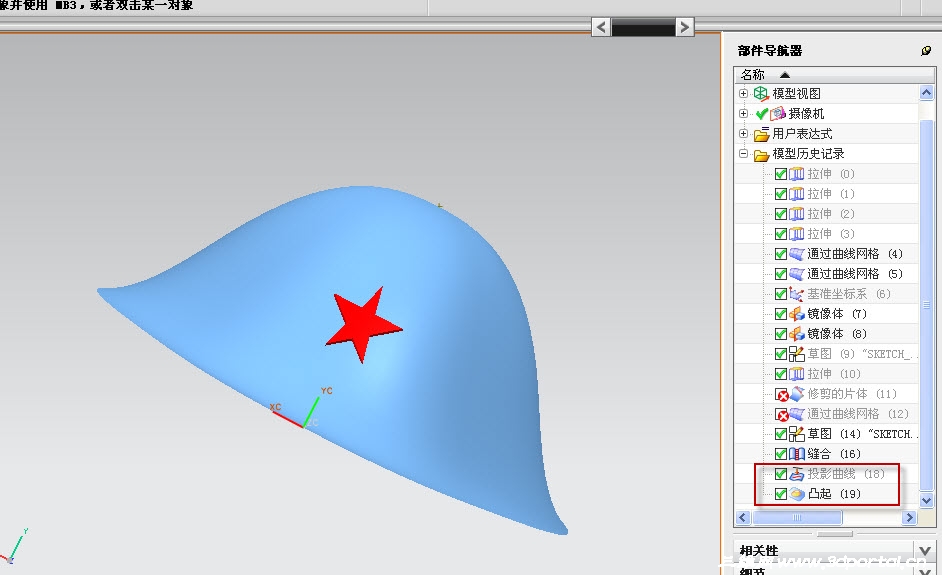
Task: Expand the 细节 panel section
Action: [x=924, y=570]
